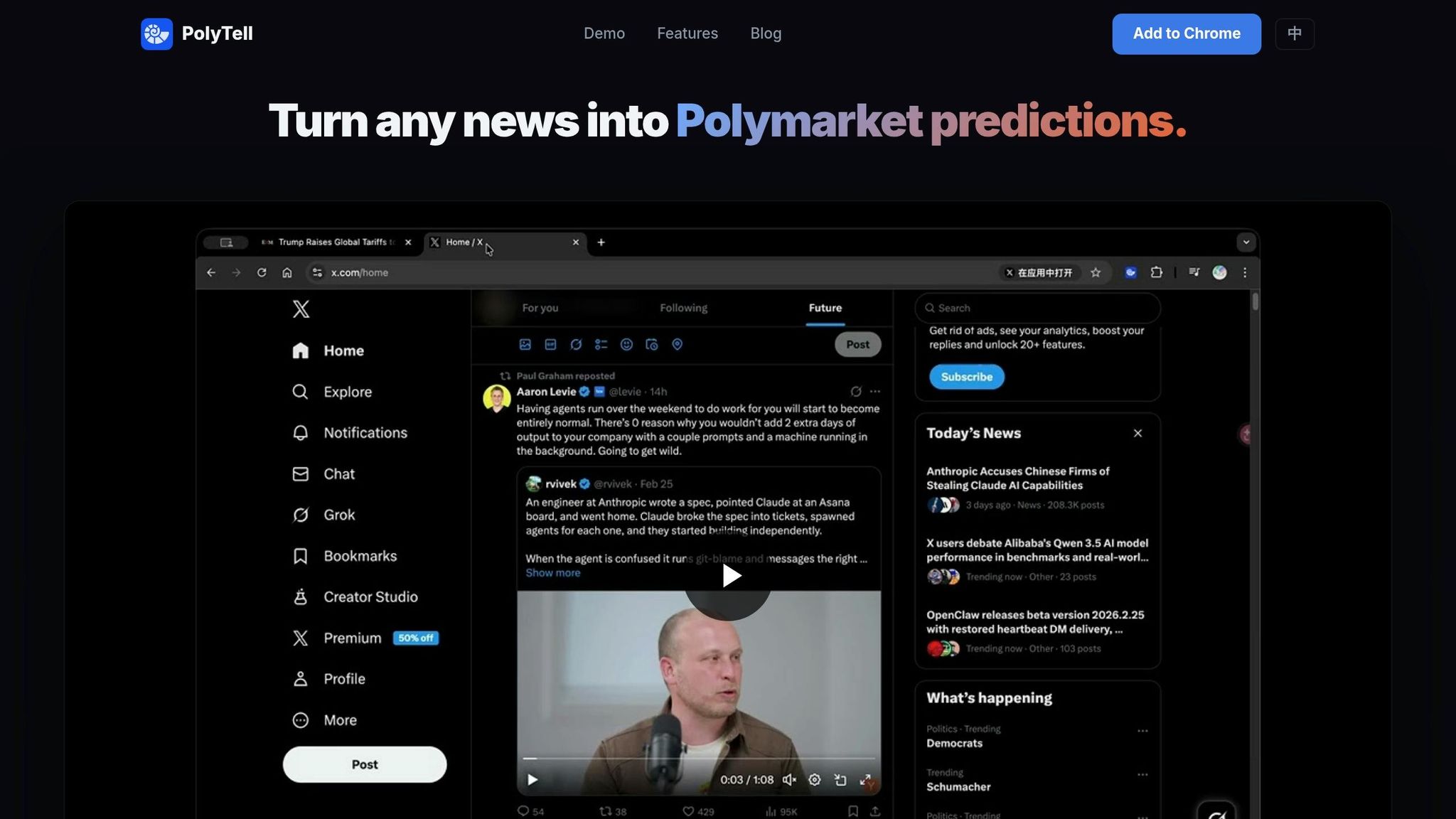Select the GIF icon in the post composer
1456x819 pixels.
pos(550,345)
